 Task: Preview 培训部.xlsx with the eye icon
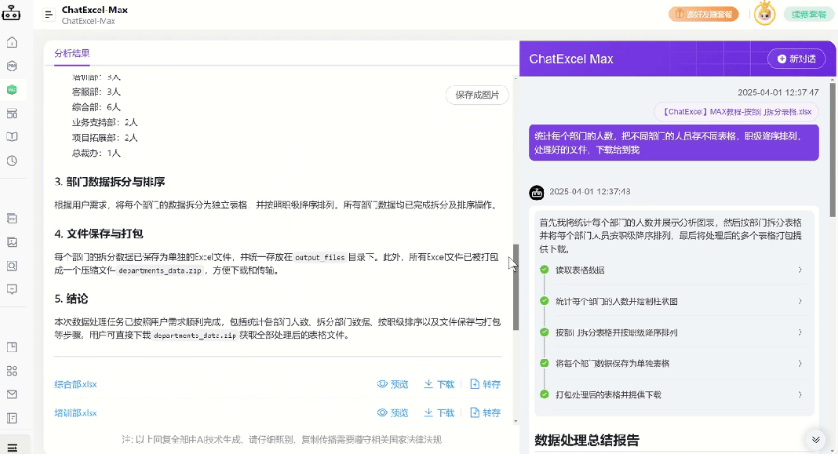coord(392,413)
